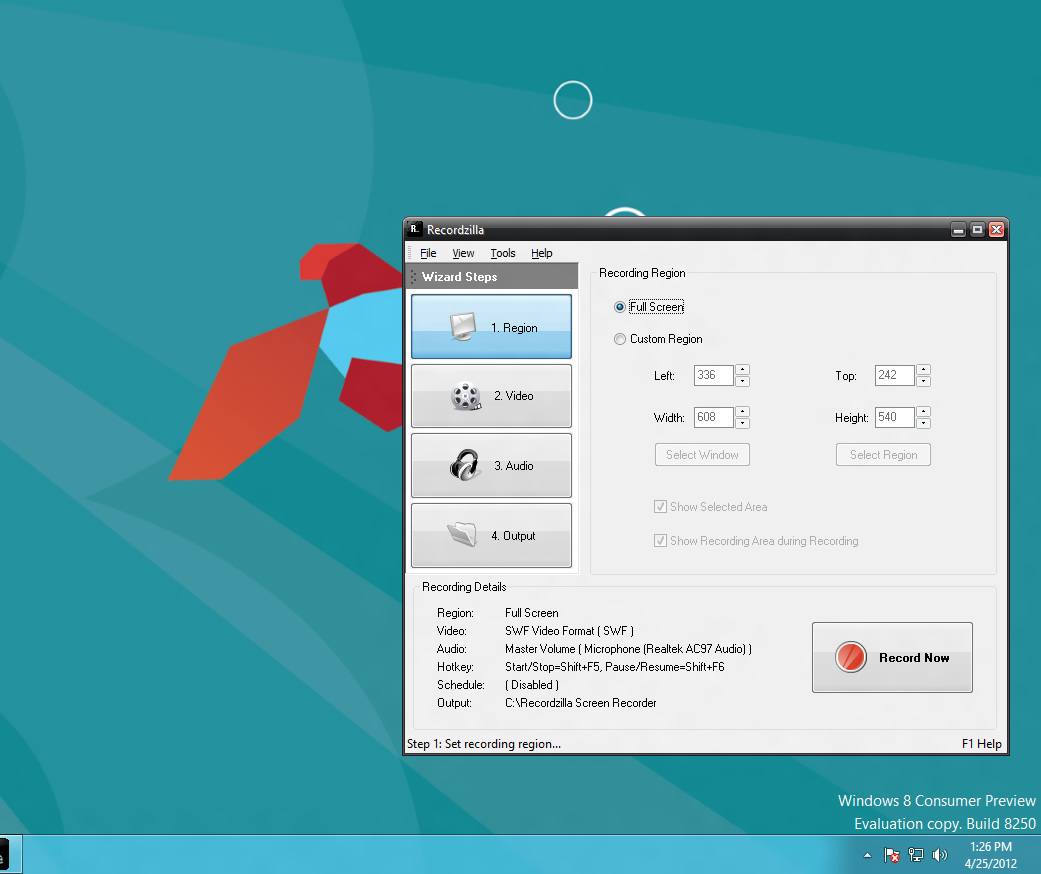Open the File menu

[x=428, y=253]
